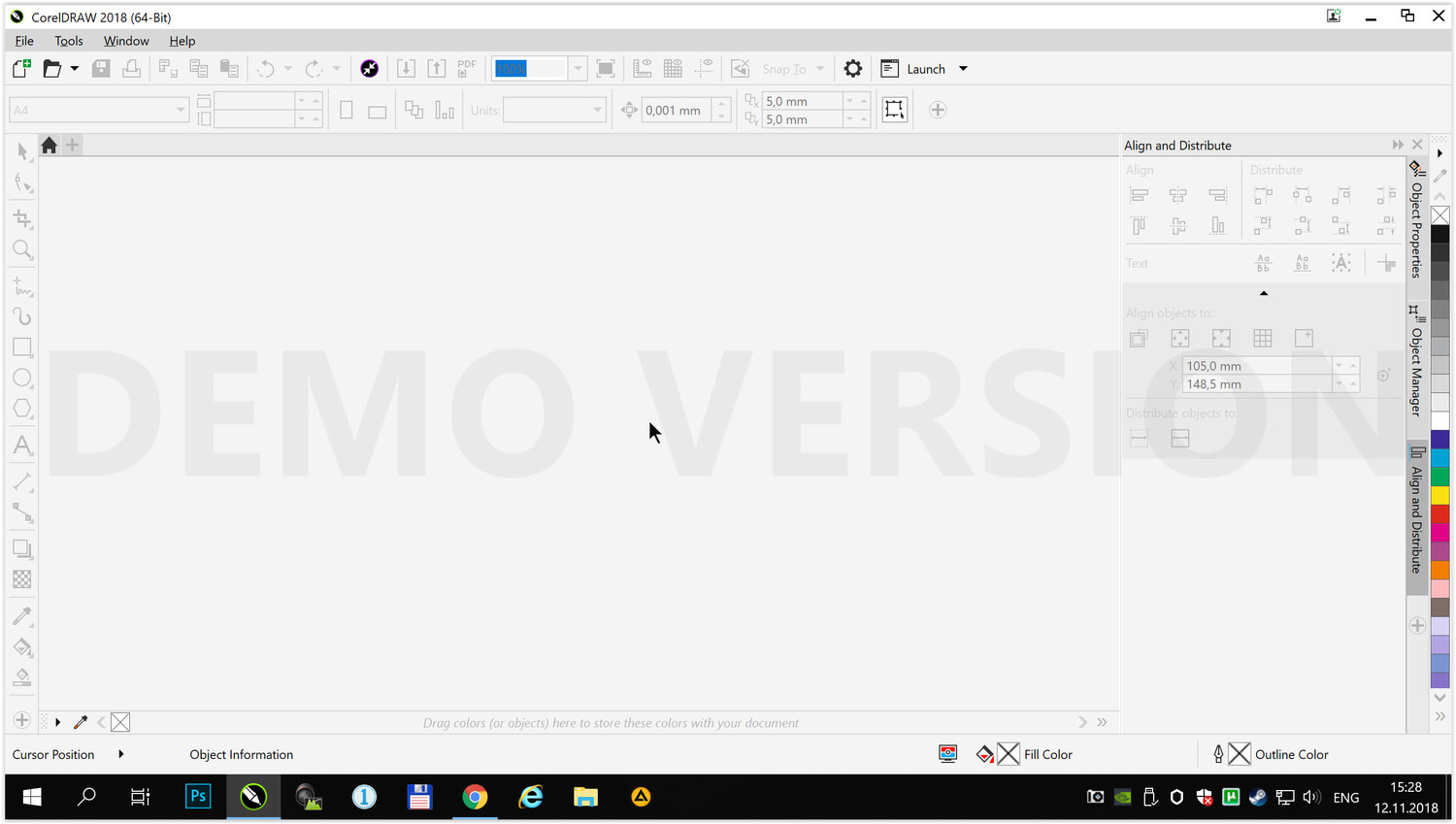Screen dimensions: 1456x824
Task: Click Distribute Left in the docker
Action: click(1263, 195)
